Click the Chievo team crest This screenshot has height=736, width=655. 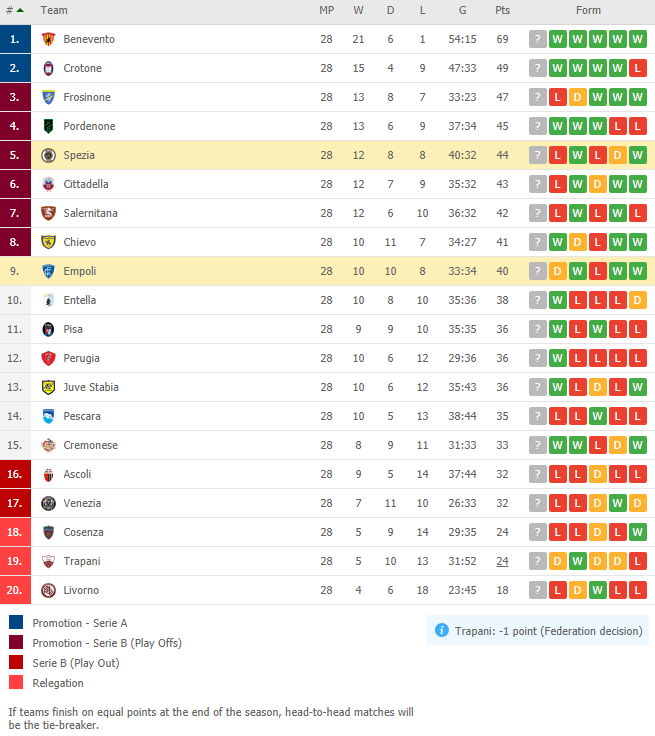pos(48,242)
